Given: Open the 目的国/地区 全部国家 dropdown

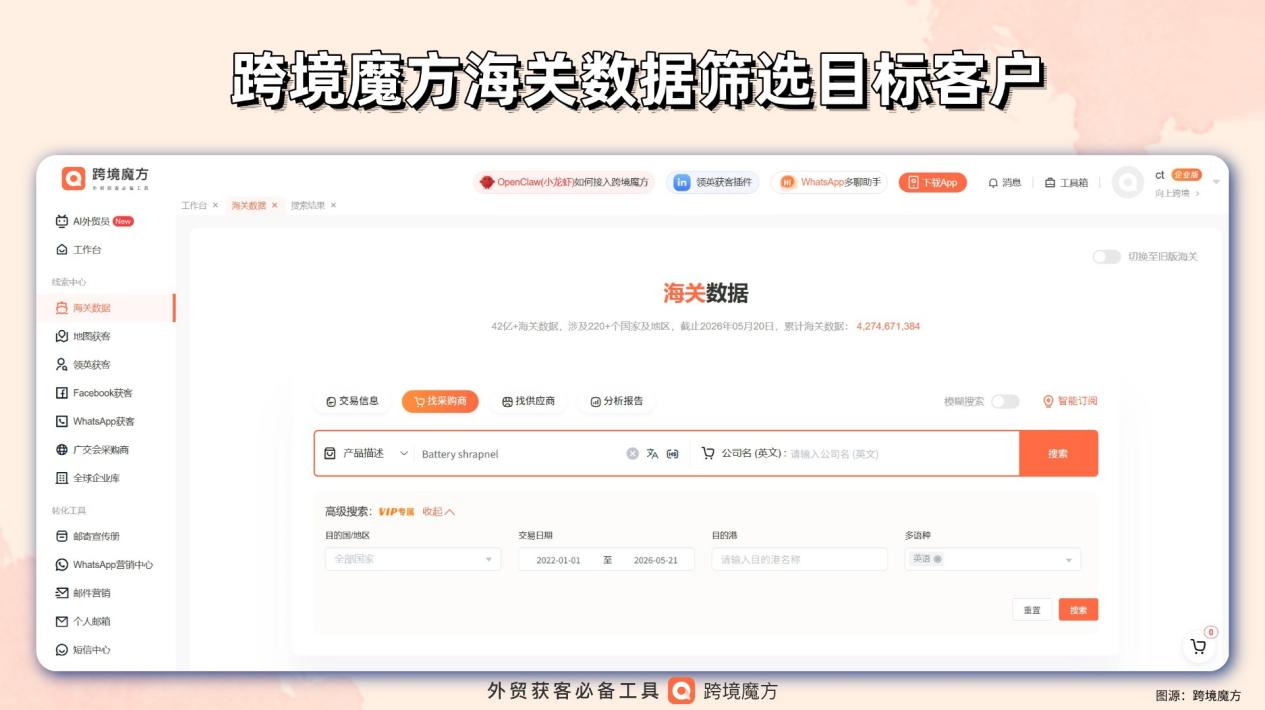Looking at the screenshot, I should coord(413,559).
